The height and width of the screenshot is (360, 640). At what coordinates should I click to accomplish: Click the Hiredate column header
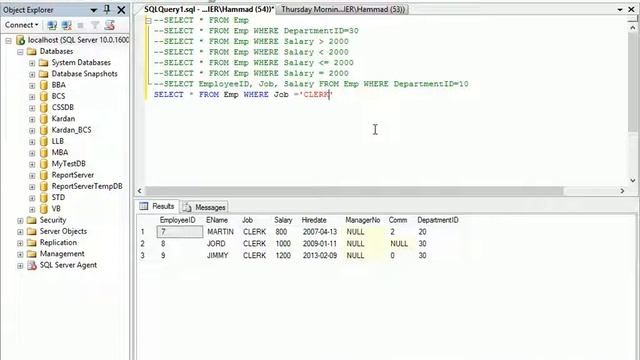[314, 220]
